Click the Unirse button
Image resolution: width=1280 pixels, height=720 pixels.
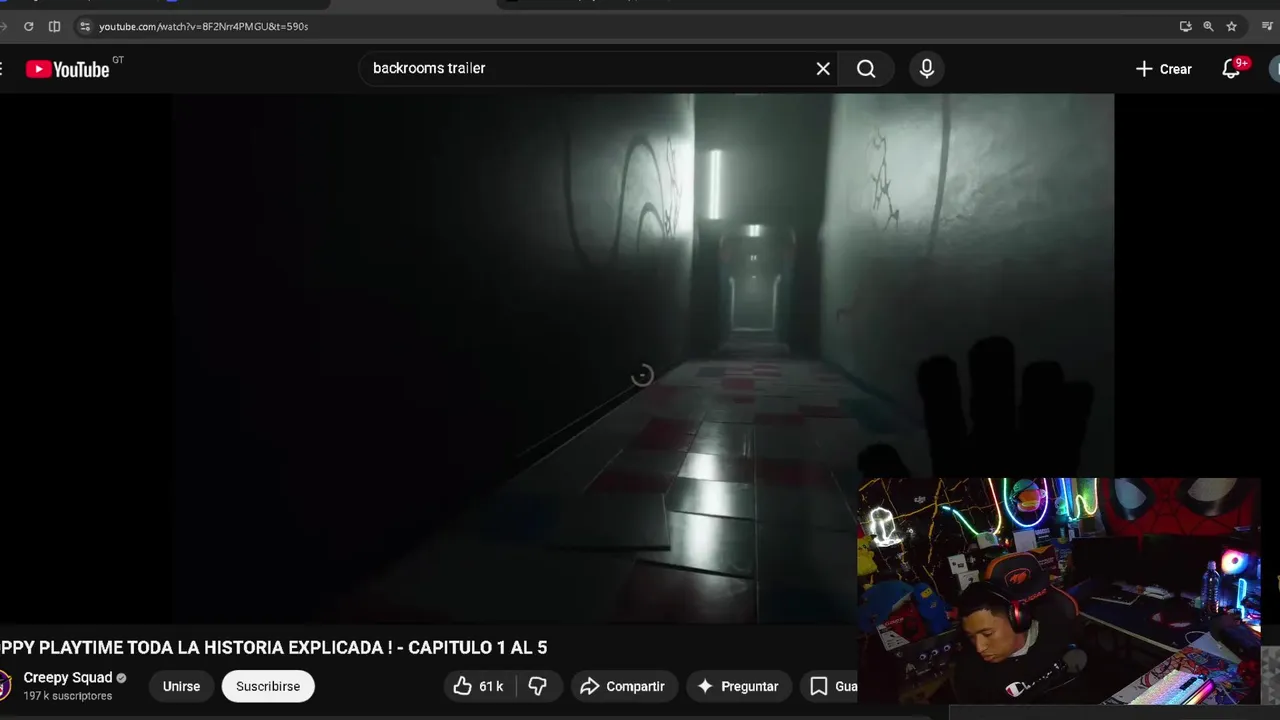(181, 686)
